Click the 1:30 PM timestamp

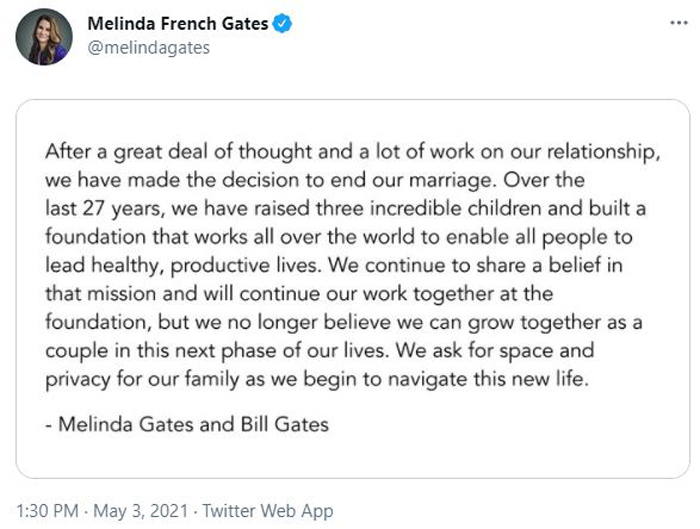[x=47, y=511]
